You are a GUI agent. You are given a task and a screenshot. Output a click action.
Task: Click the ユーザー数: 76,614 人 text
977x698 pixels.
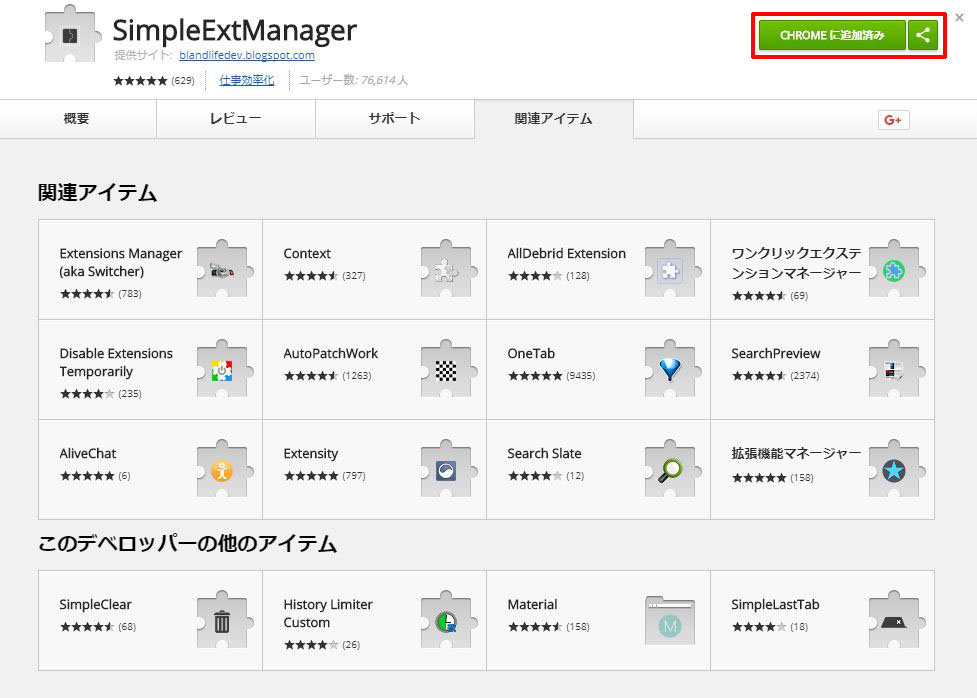pyautogui.click(x=353, y=80)
